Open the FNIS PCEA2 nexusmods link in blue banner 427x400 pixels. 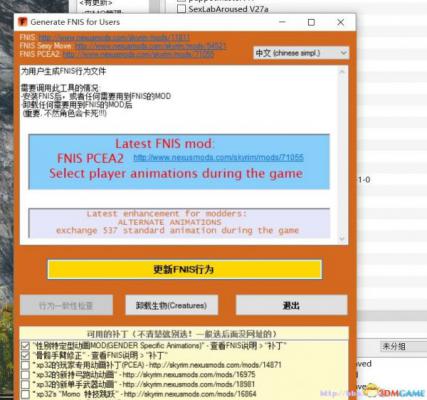[x=218, y=157]
